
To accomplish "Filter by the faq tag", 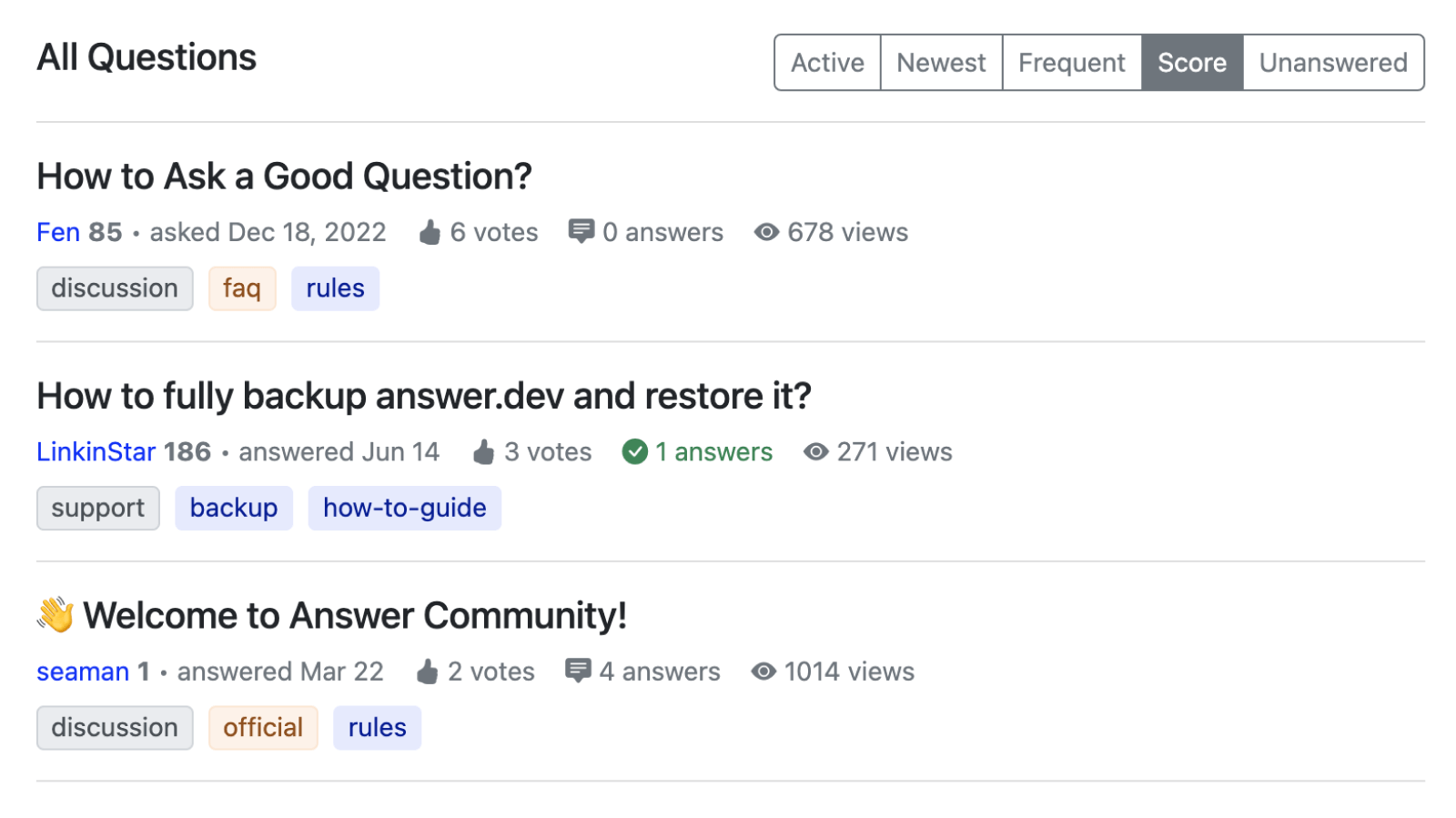I will 242,288.
